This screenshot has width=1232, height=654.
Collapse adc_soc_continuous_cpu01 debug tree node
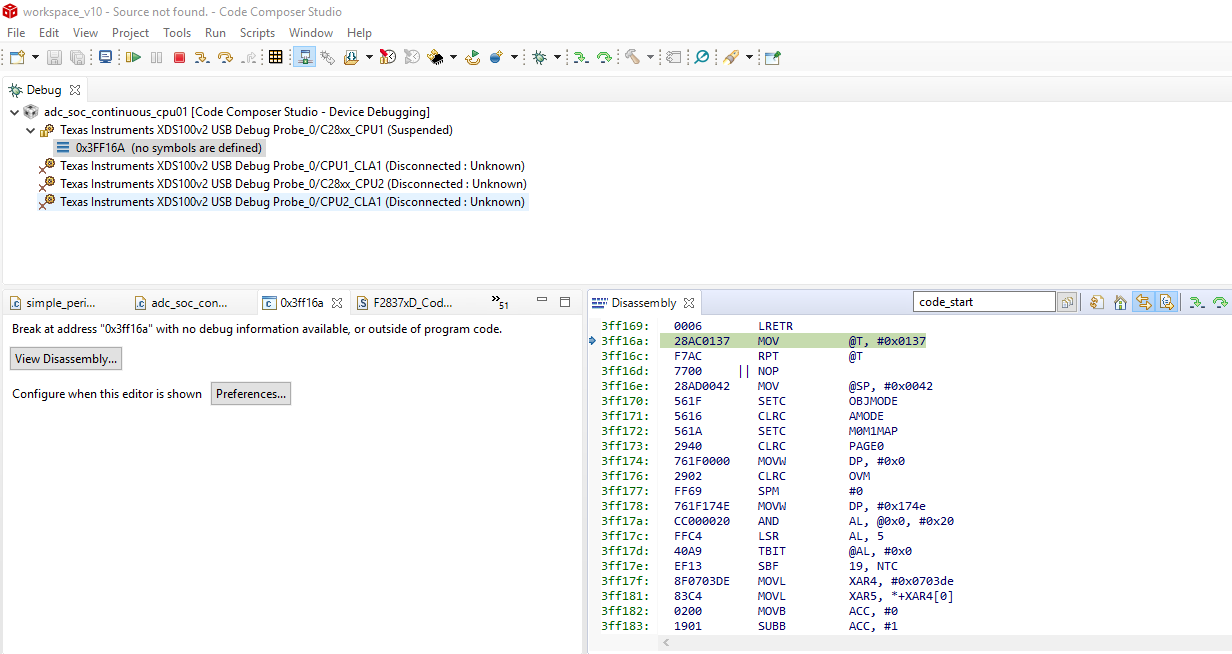(x=14, y=112)
